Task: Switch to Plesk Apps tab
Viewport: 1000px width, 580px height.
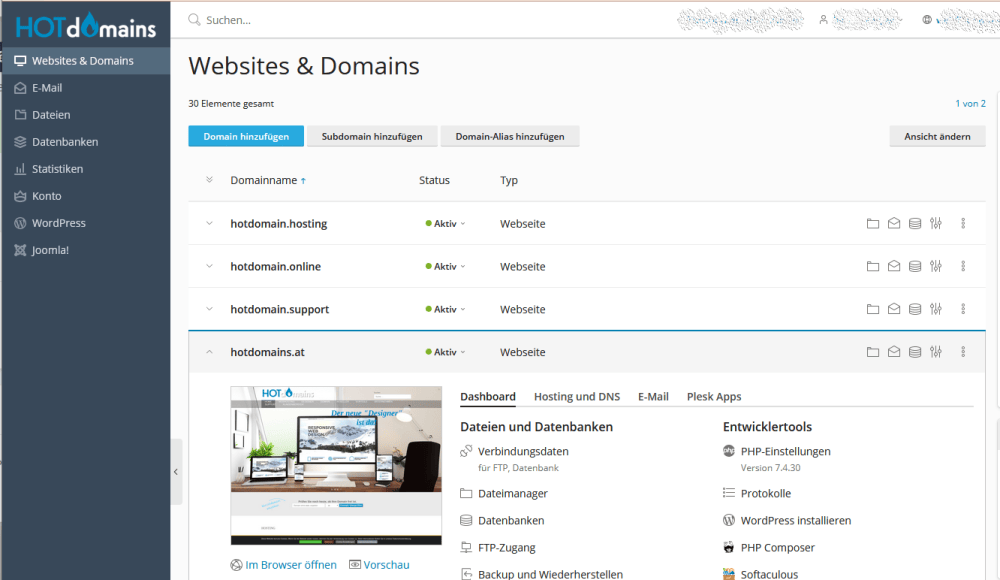Action: tap(713, 397)
